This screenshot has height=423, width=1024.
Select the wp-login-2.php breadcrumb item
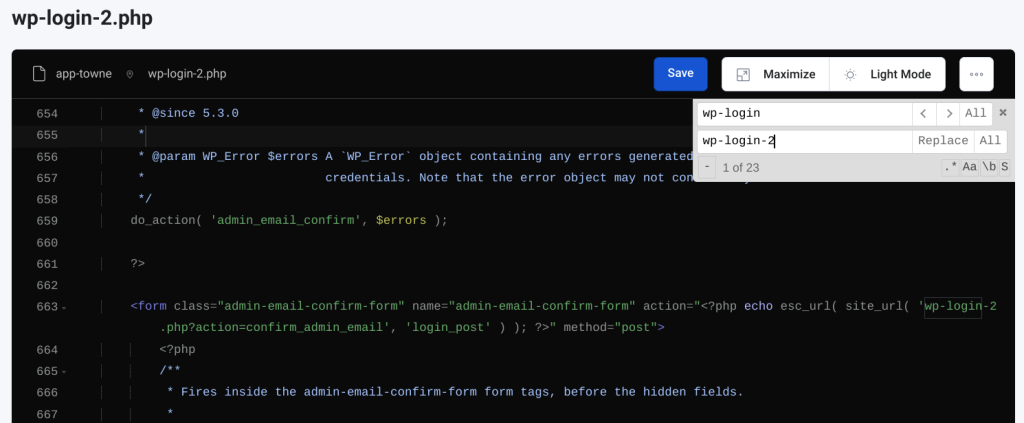[x=187, y=74]
